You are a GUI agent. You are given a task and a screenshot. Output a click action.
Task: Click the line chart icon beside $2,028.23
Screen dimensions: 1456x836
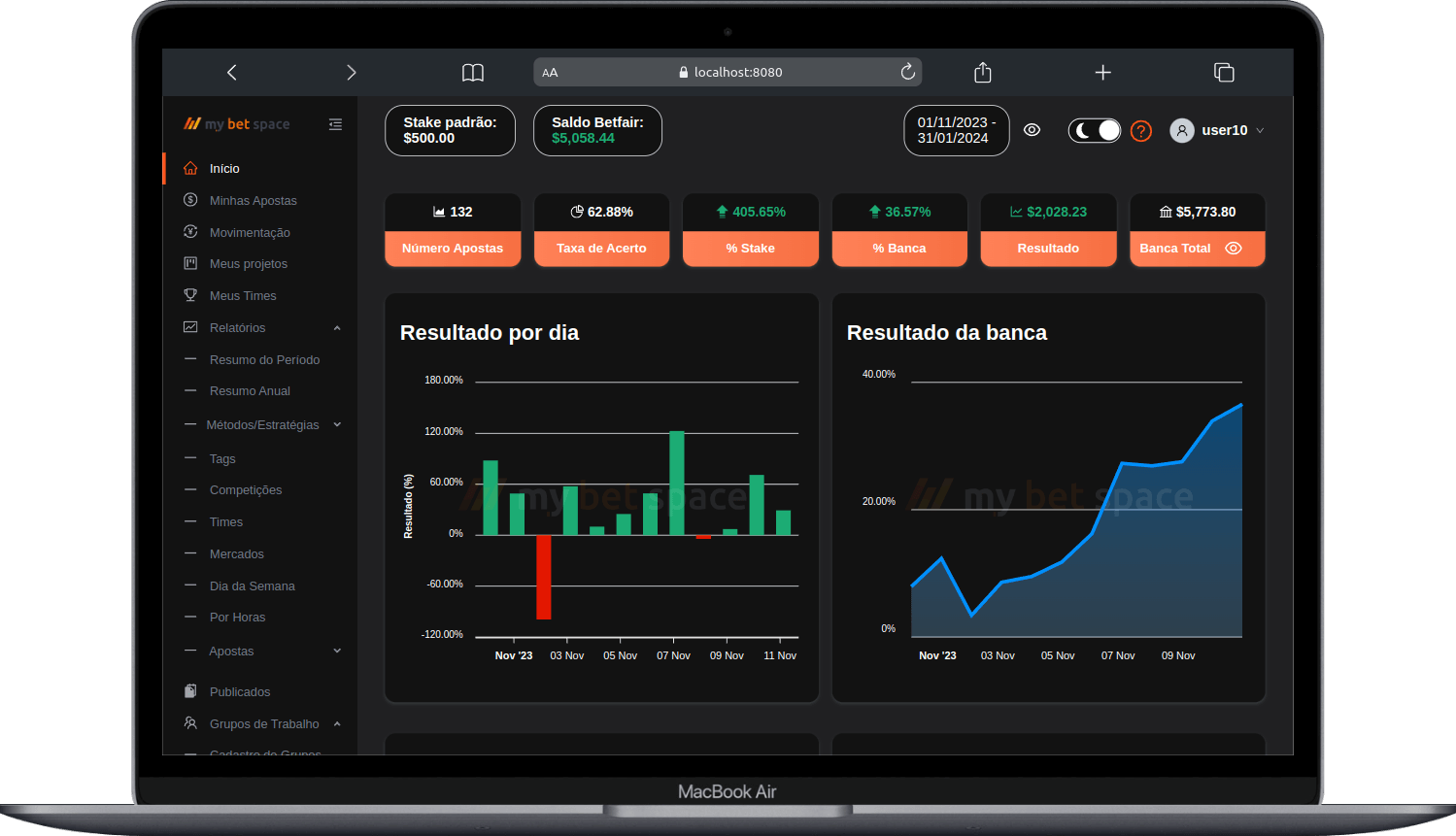pos(1016,212)
